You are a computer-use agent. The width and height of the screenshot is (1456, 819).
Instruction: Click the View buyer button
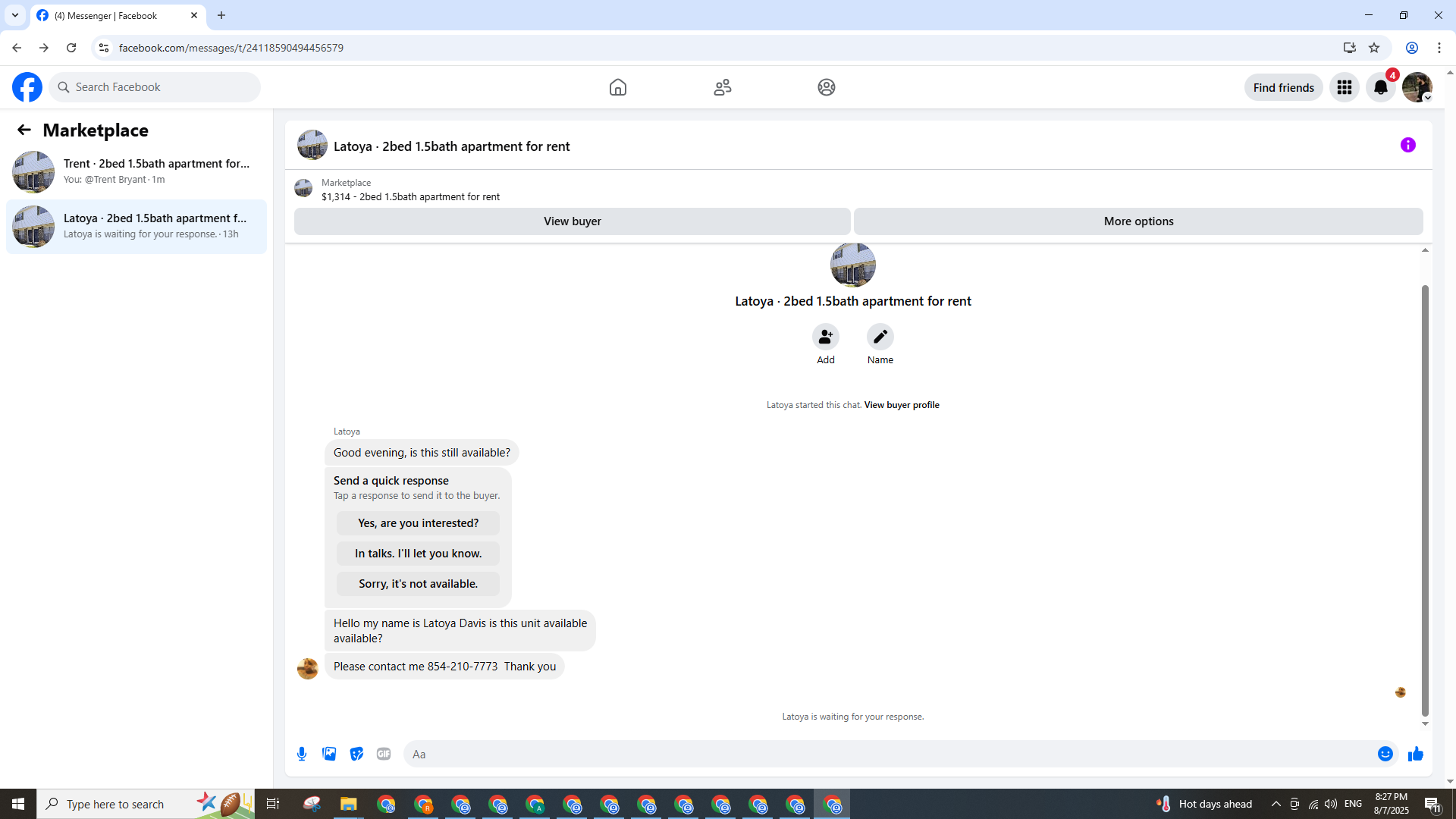[x=572, y=221]
